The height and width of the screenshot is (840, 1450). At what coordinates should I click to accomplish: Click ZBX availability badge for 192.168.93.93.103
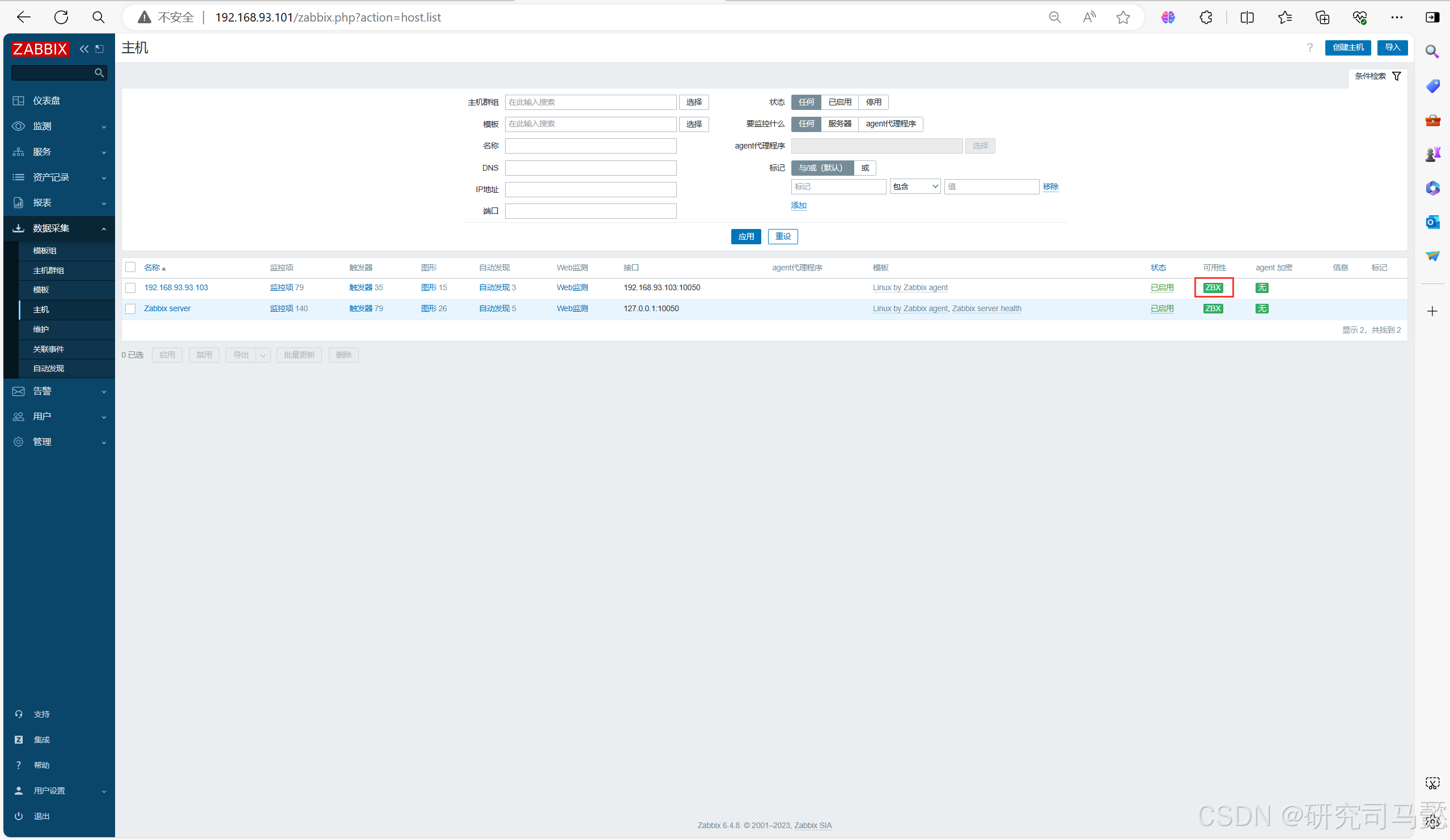[1213, 288]
